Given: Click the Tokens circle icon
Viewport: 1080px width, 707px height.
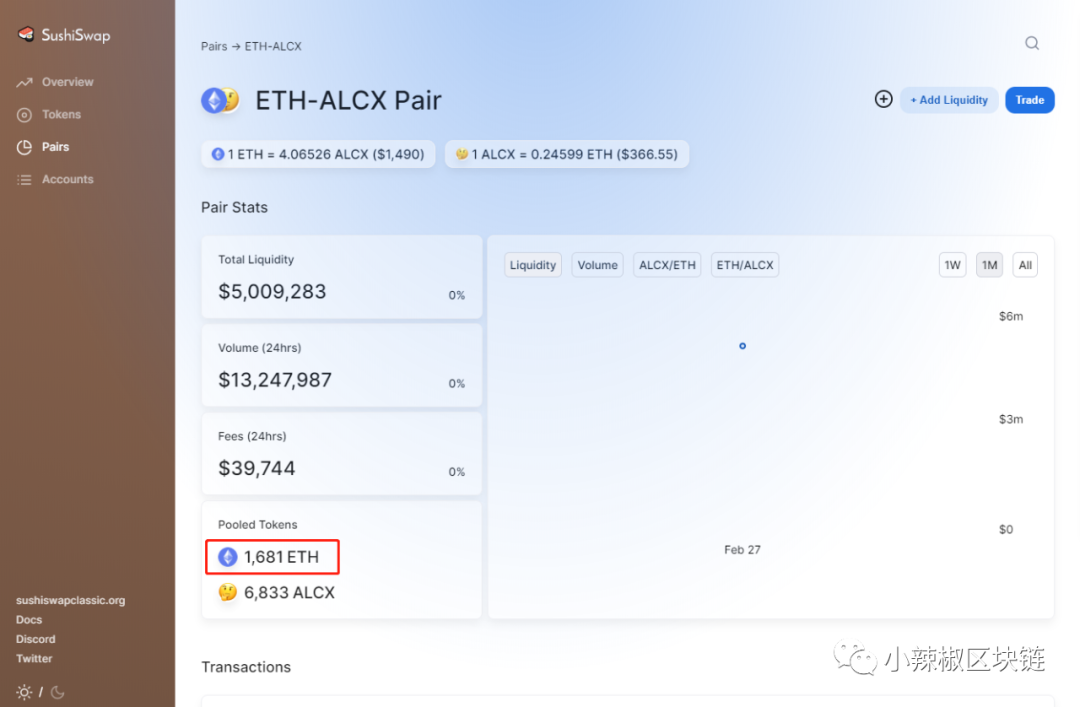Looking at the screenshot, I should click(x=24, y=115).
